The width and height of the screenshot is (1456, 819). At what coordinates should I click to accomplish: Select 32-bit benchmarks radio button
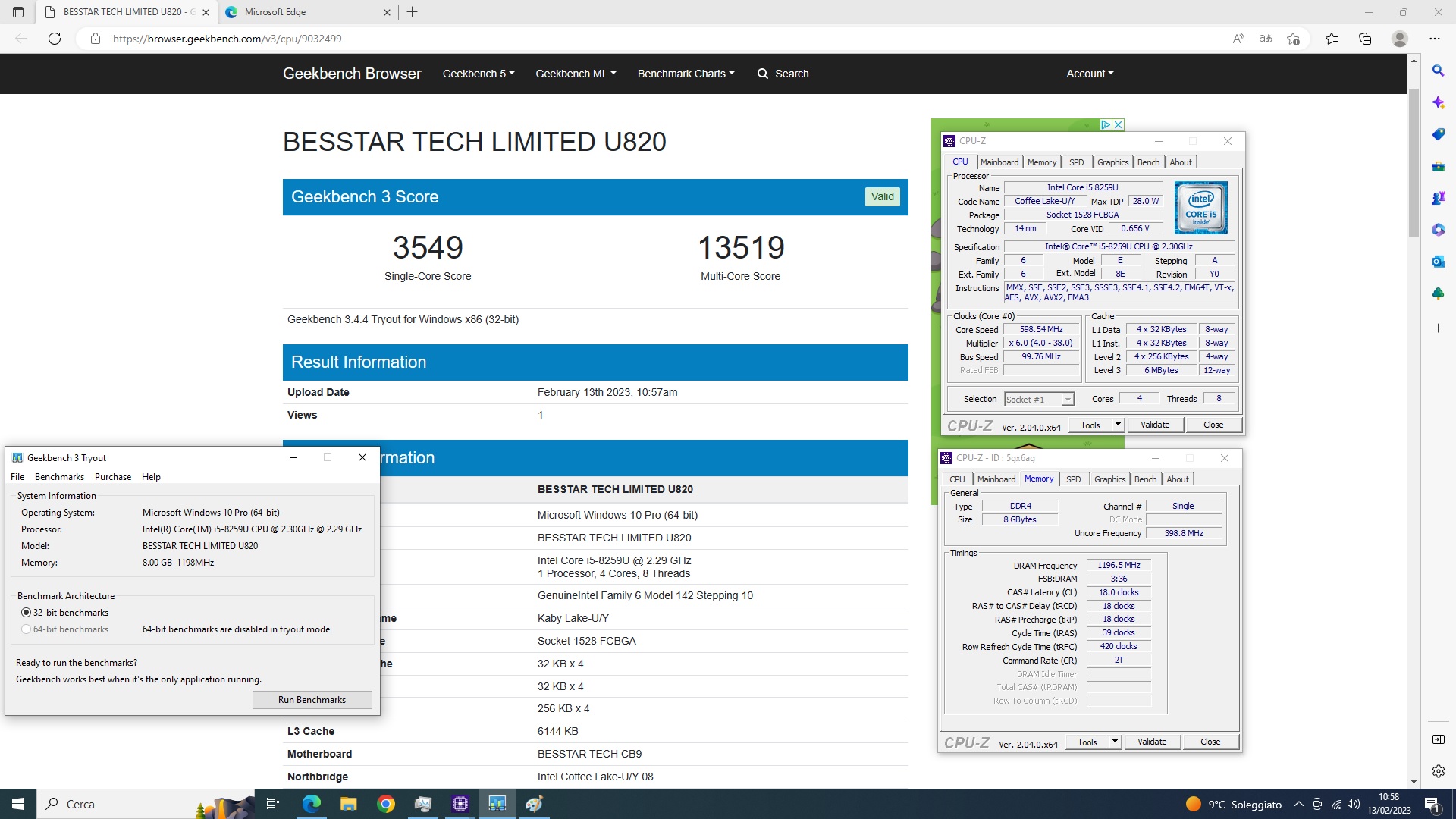coord(27,613)
